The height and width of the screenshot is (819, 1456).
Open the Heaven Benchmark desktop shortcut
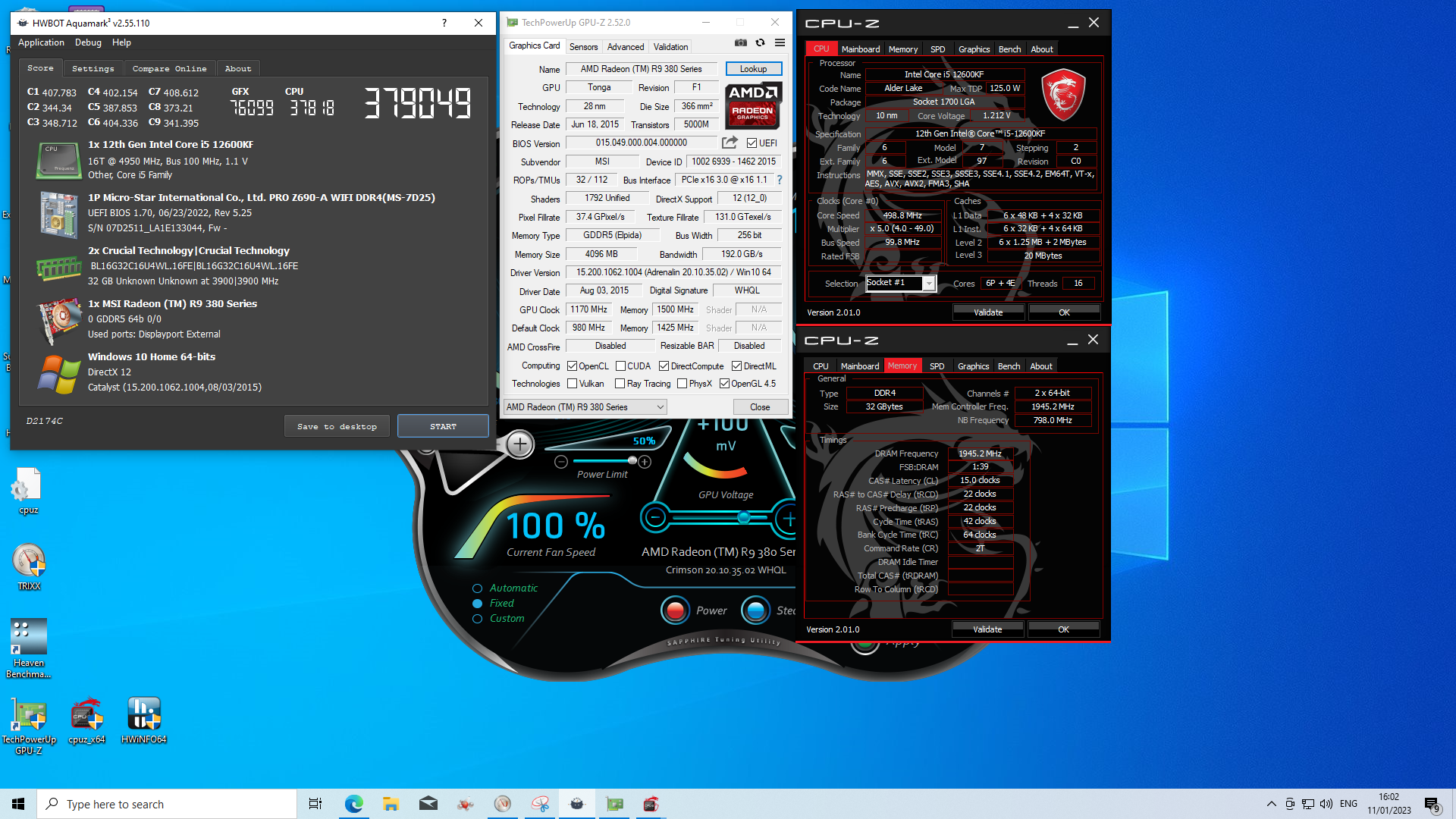pyautogui.click(x=29, y=648)
